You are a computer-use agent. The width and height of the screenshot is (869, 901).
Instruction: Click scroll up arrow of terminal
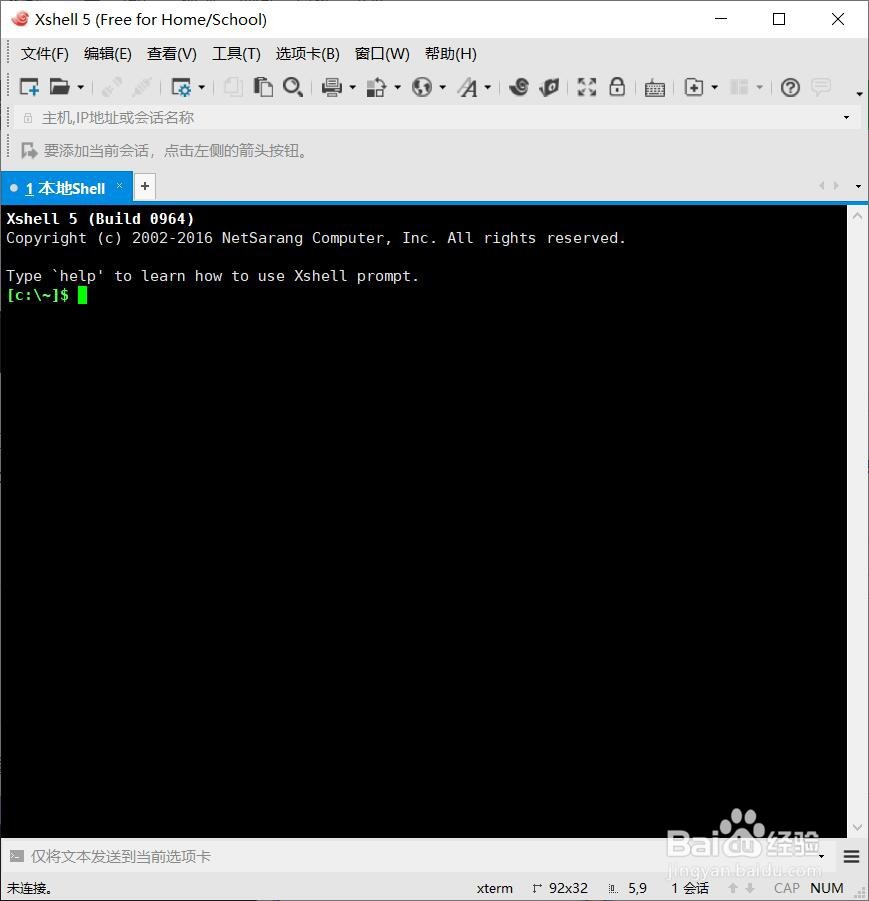point(857,217)
